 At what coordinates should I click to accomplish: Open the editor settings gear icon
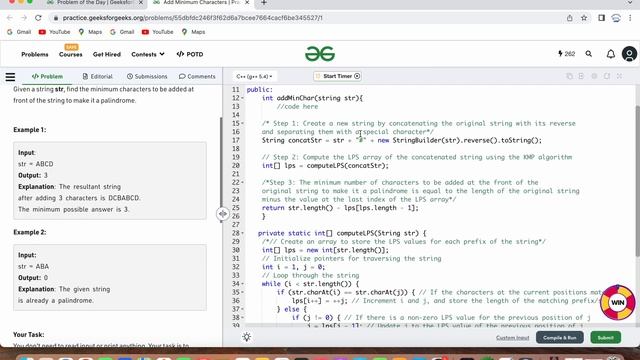pyautogui.click(x=594, y=76)
